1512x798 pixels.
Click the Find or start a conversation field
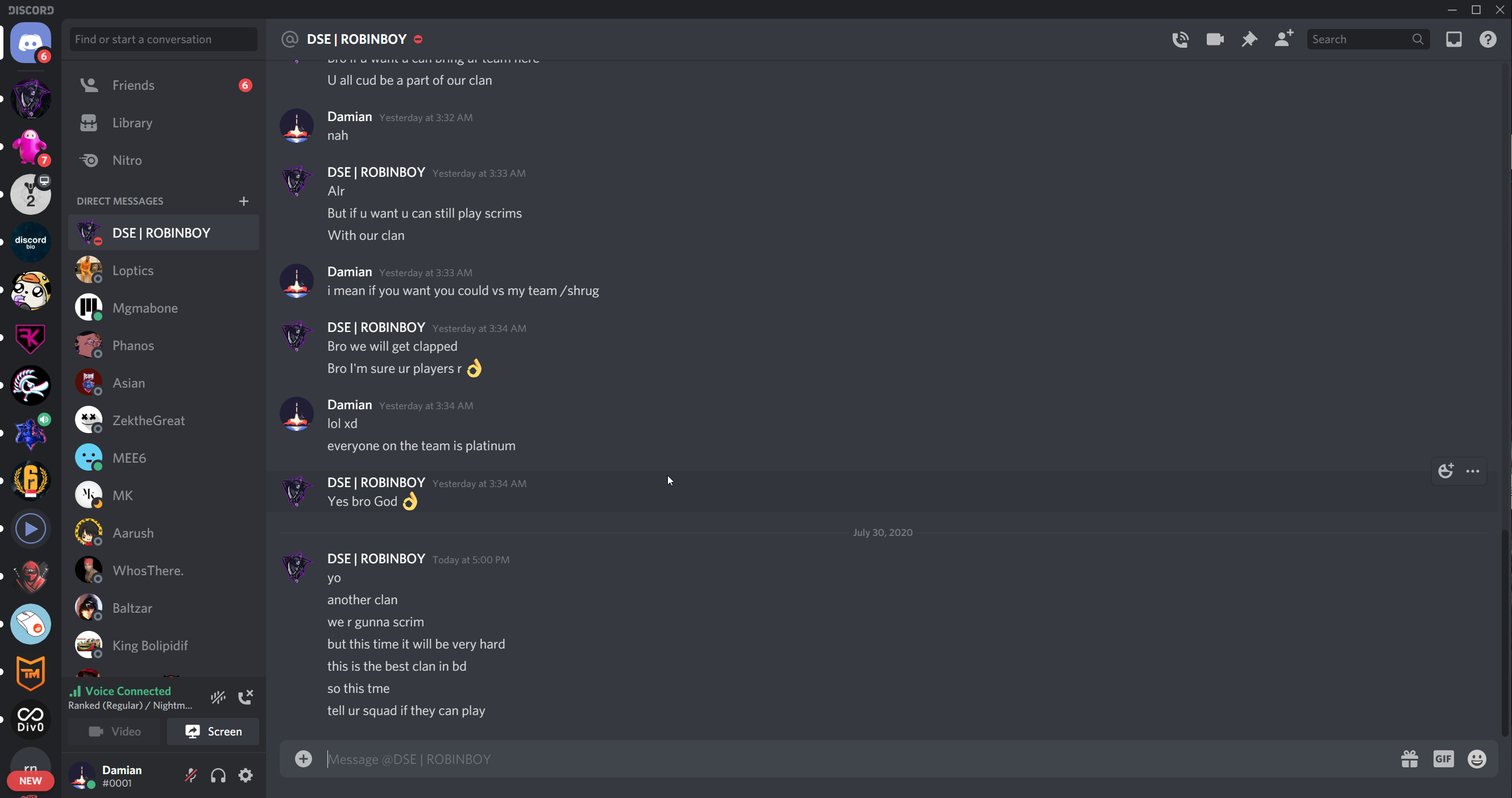(x=163, y=39)
